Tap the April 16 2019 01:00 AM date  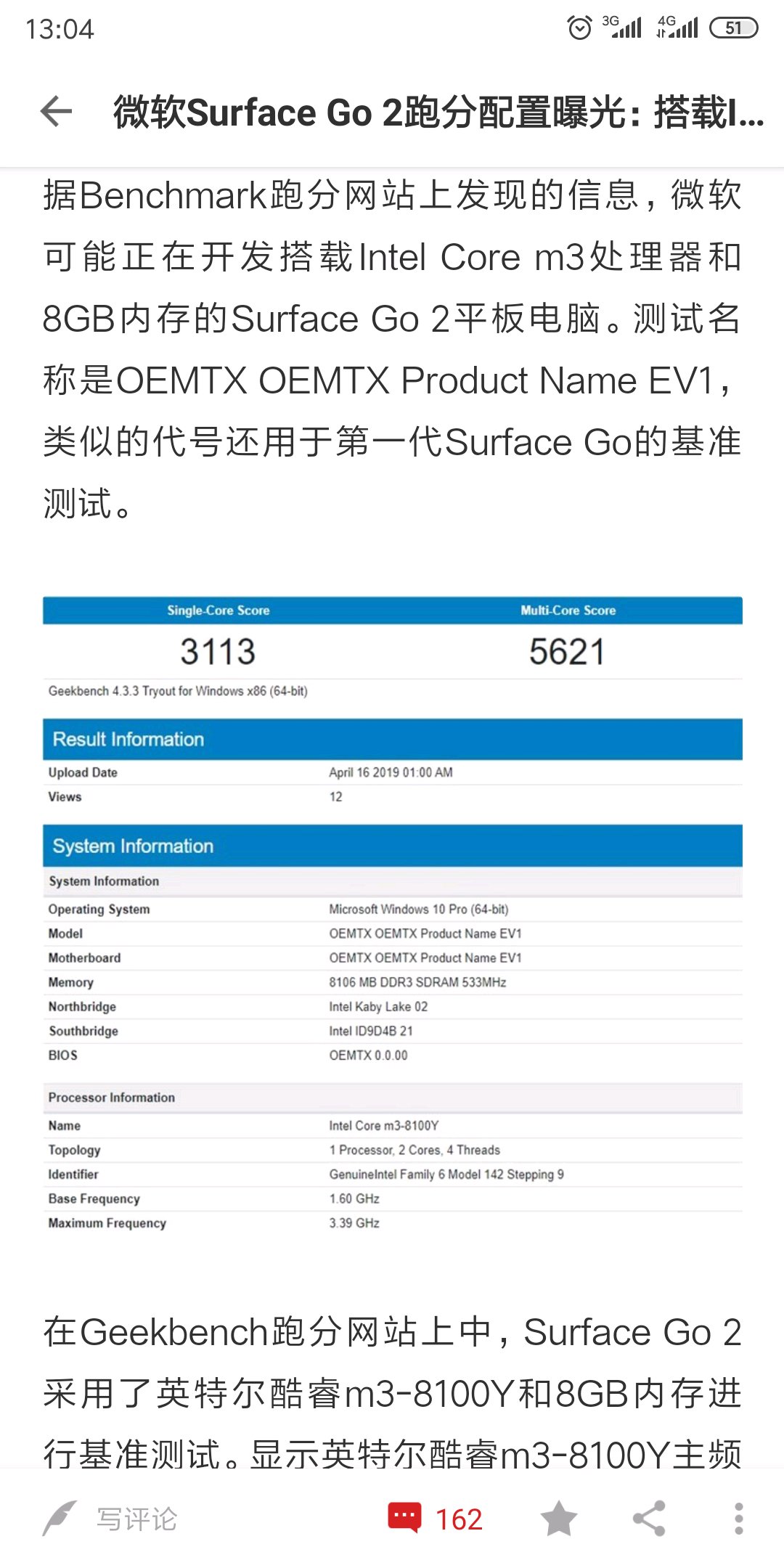coord(391,772)
